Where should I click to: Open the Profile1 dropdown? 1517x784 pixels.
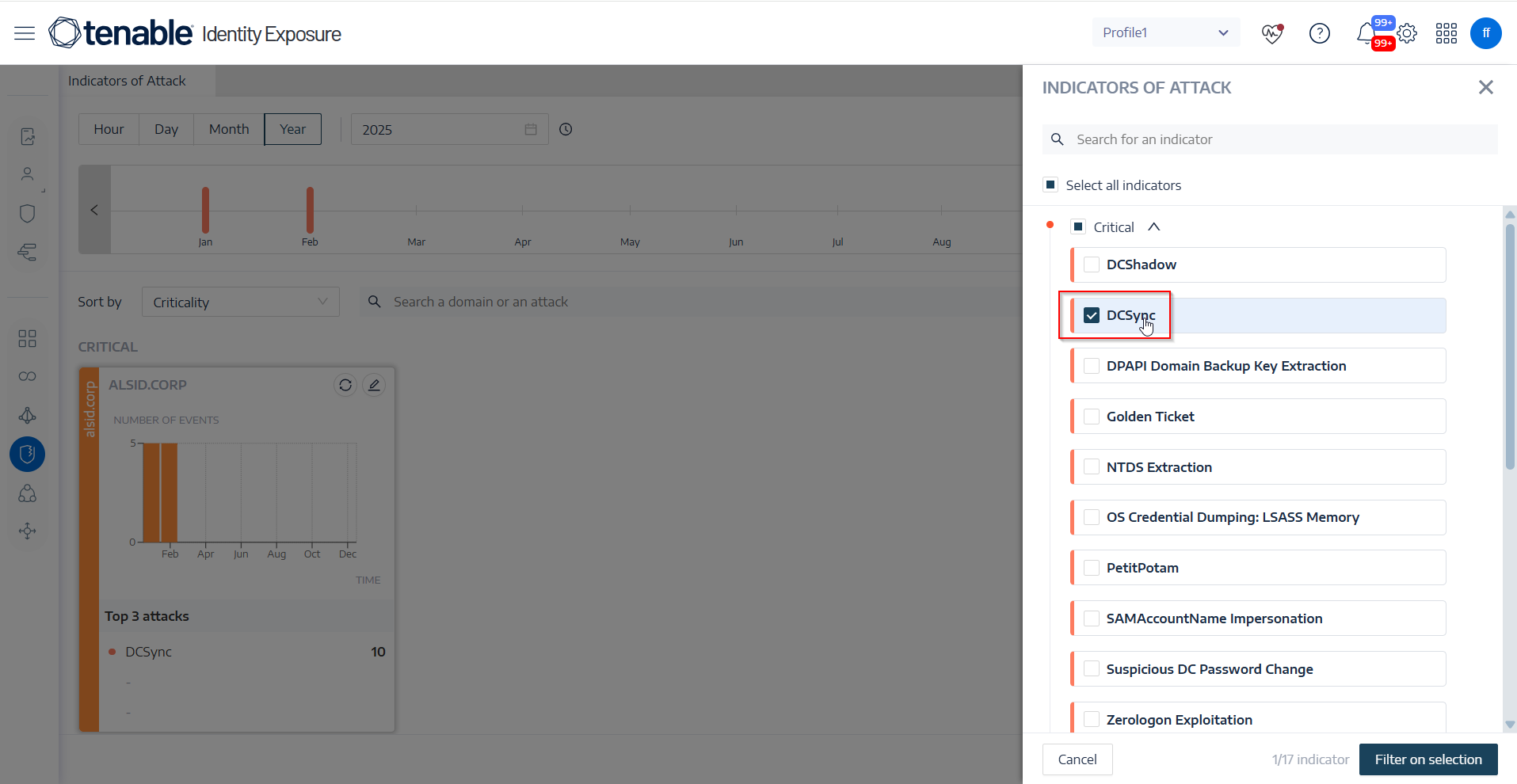[x=1165, y=32]
